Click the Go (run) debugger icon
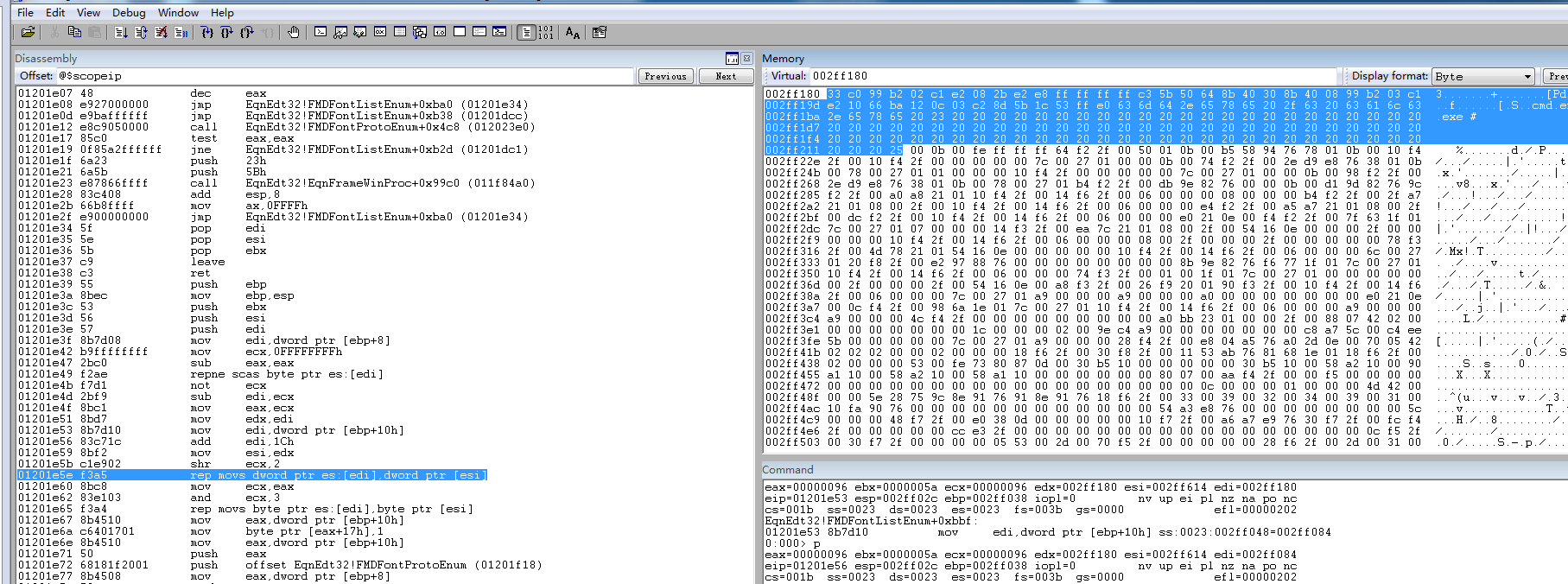1568x584 pixels. 120,33
